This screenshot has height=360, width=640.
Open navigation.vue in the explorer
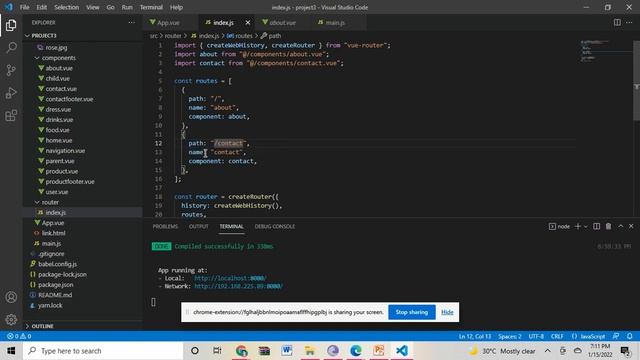click(65, 151)
